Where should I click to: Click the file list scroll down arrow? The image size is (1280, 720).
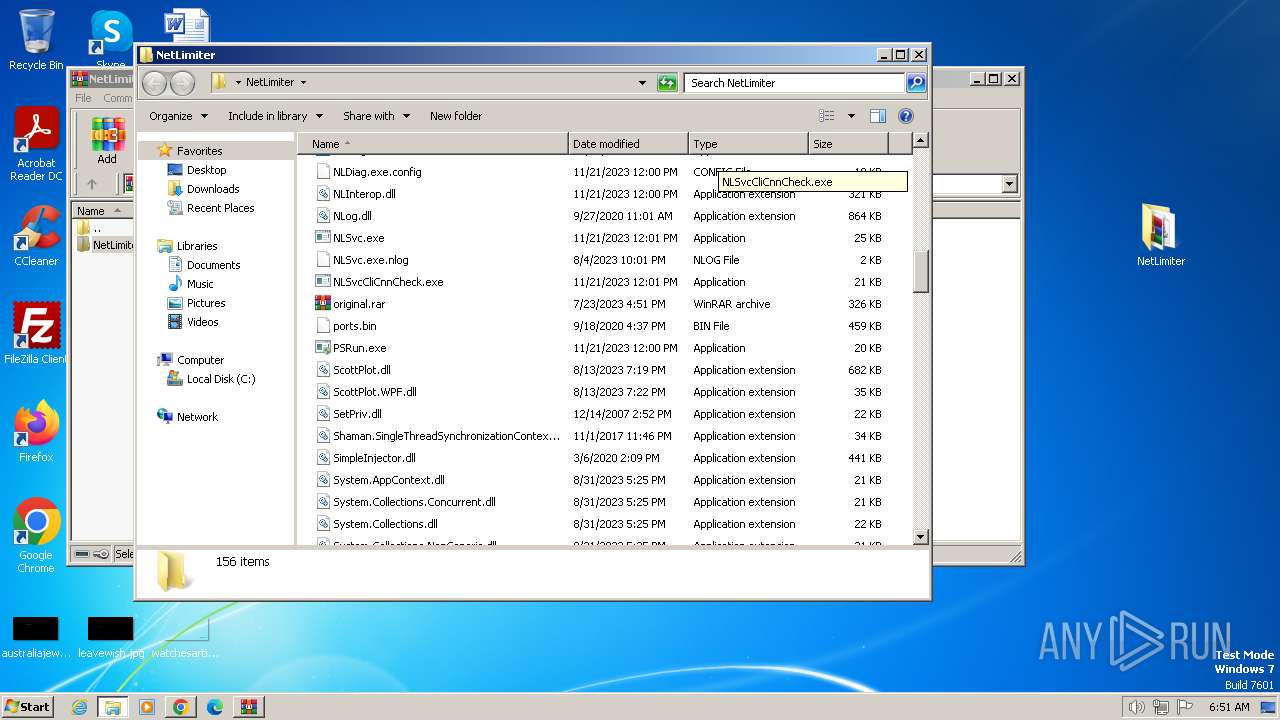pyautogui.click(x=921, y=537)
